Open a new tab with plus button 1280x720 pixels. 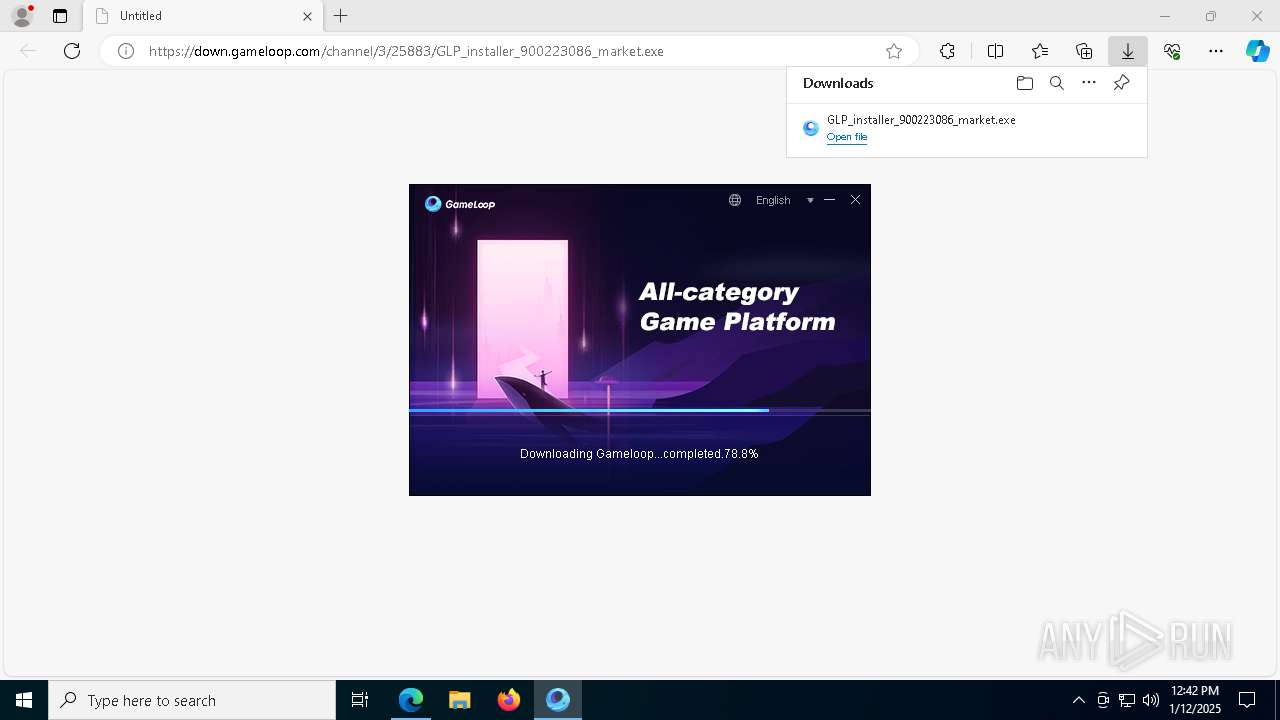pos(341,16)
